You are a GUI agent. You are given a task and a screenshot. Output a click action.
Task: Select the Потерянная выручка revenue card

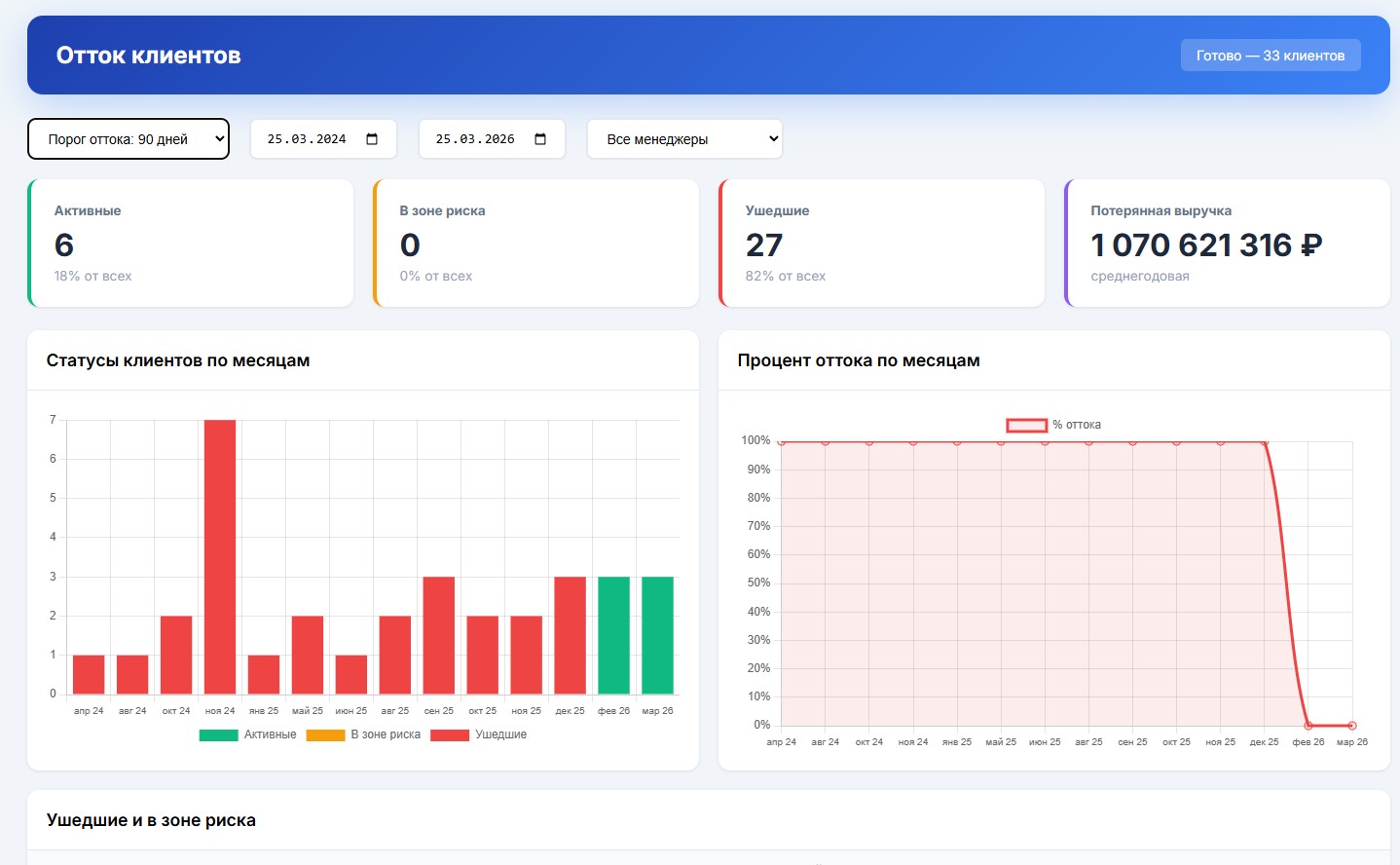click(1227, 244)
